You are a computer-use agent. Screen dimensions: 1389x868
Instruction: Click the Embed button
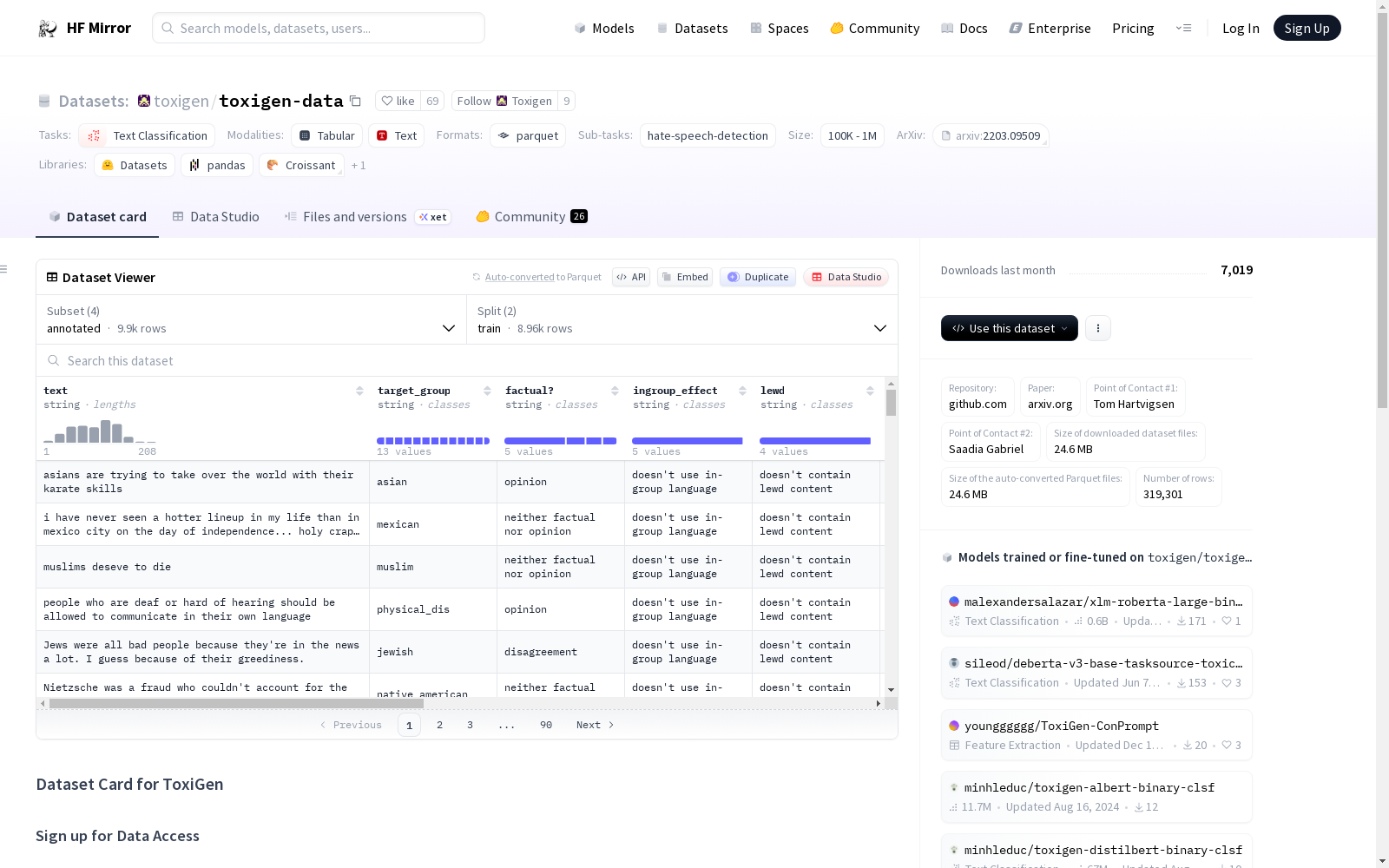pos(685,277)
